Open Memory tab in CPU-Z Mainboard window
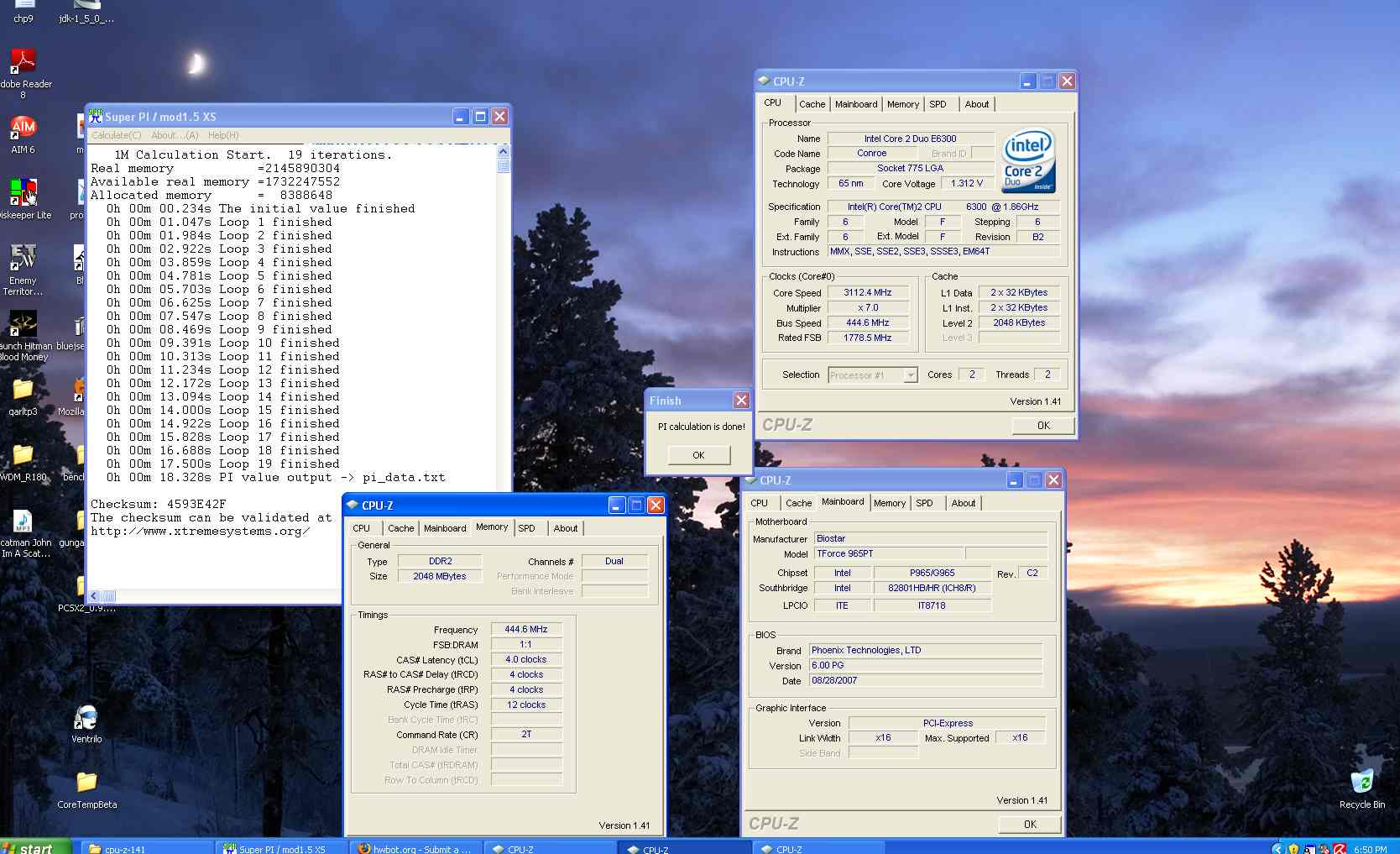Viewport: 1400px width, 854px height. click(890, 503)
